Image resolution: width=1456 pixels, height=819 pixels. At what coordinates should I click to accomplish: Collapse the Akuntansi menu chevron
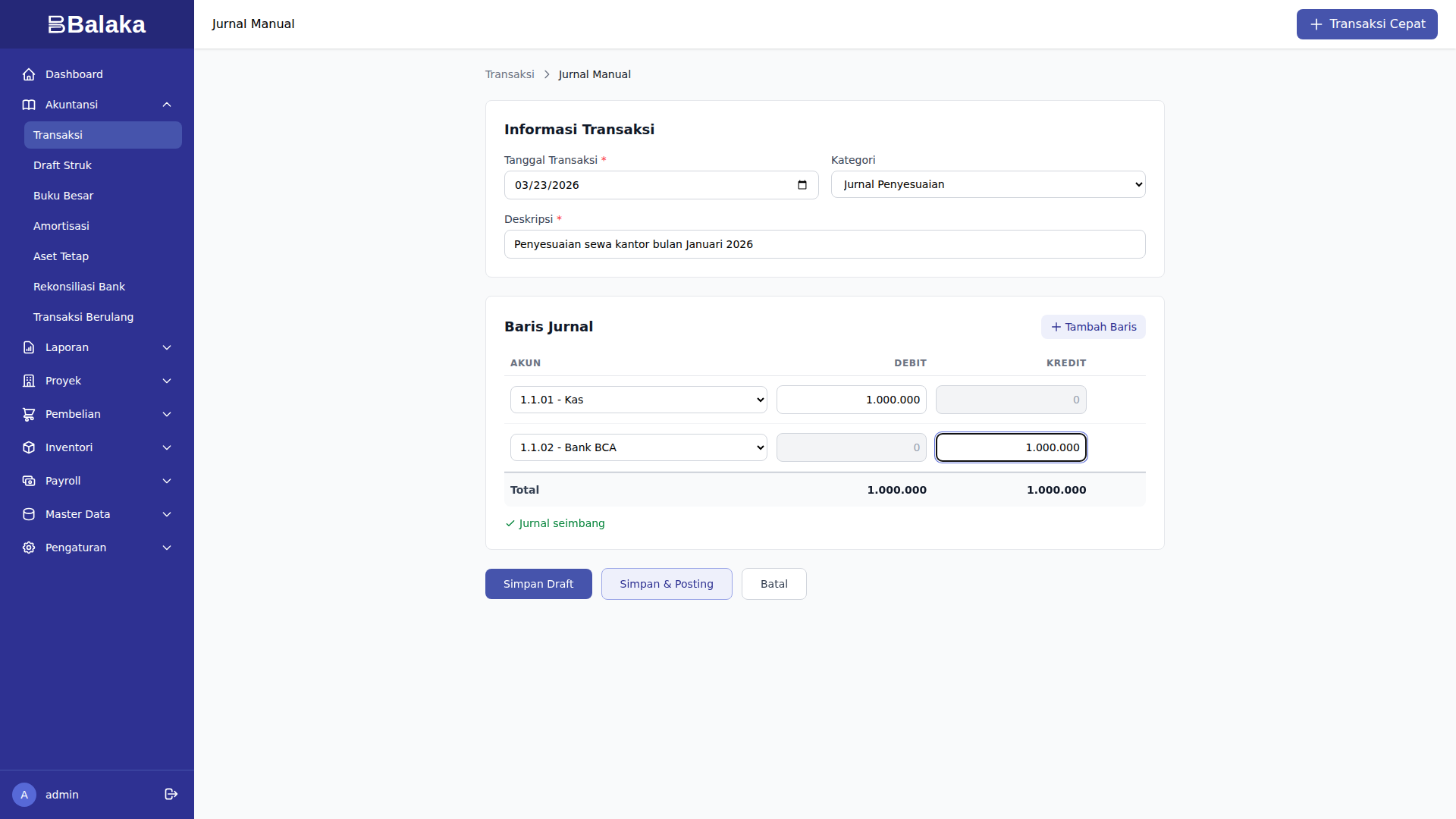167,105
